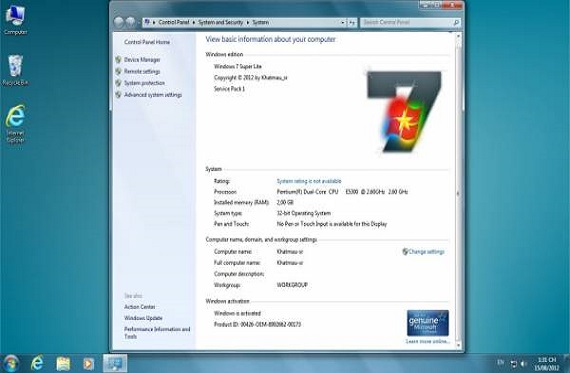
Task: Open Windows Media Player from taskbar
Action: point(88,363)
